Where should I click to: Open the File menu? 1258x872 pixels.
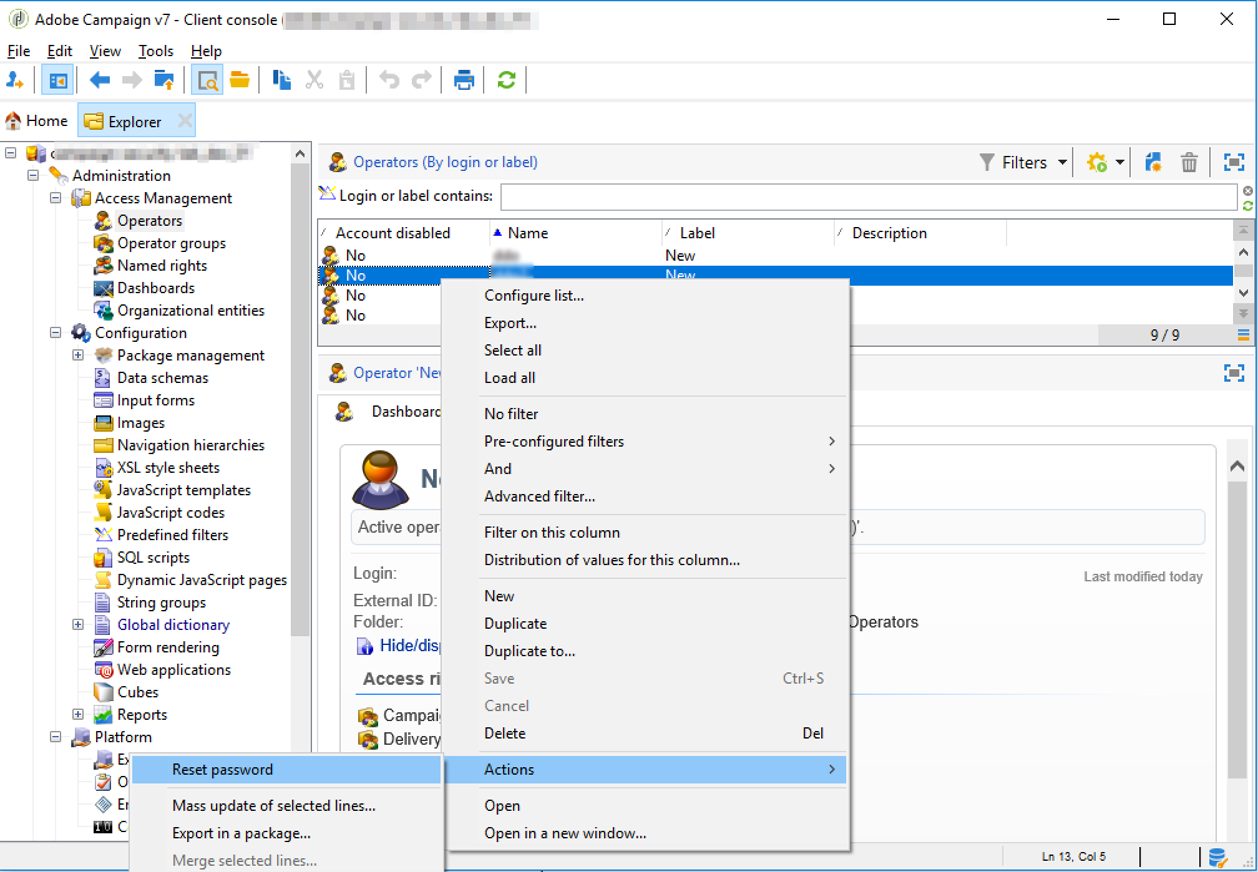(18, 51)
